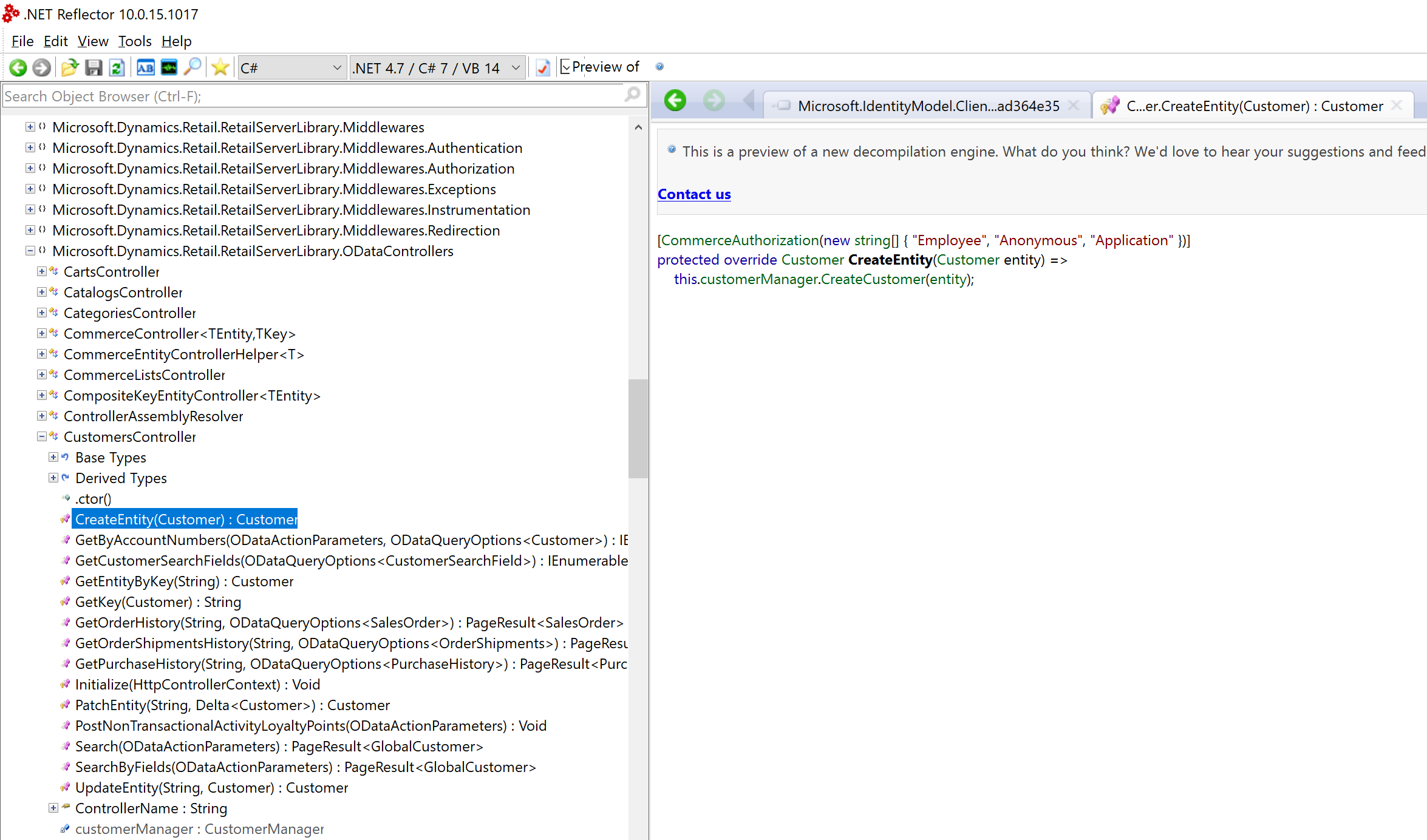
Task: Select PatchEntity(String, Delta<Customer>) method
Action: (x=233, y=705)
